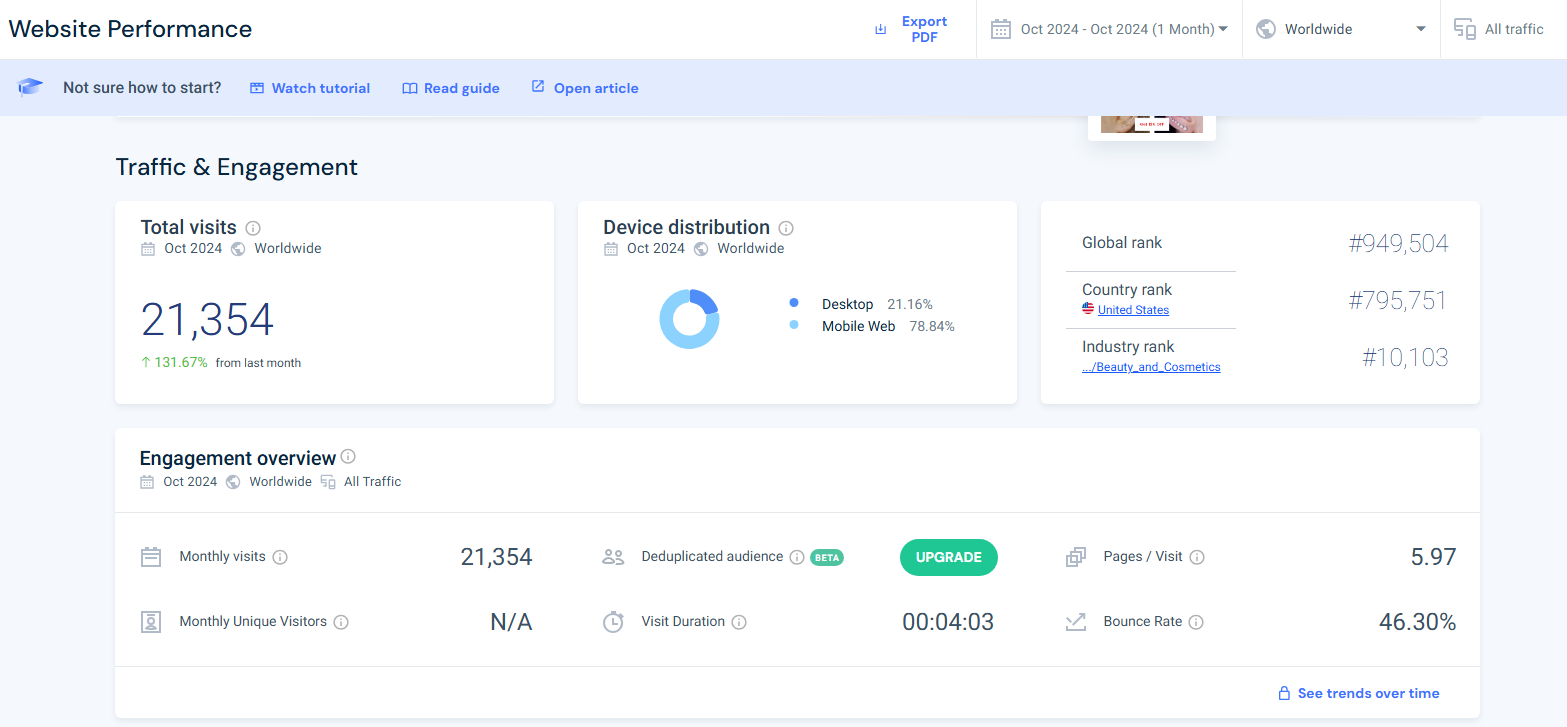1567x727 pixels.
Task: Click the Mobile Web legend color dot
Action: (794, 325)
